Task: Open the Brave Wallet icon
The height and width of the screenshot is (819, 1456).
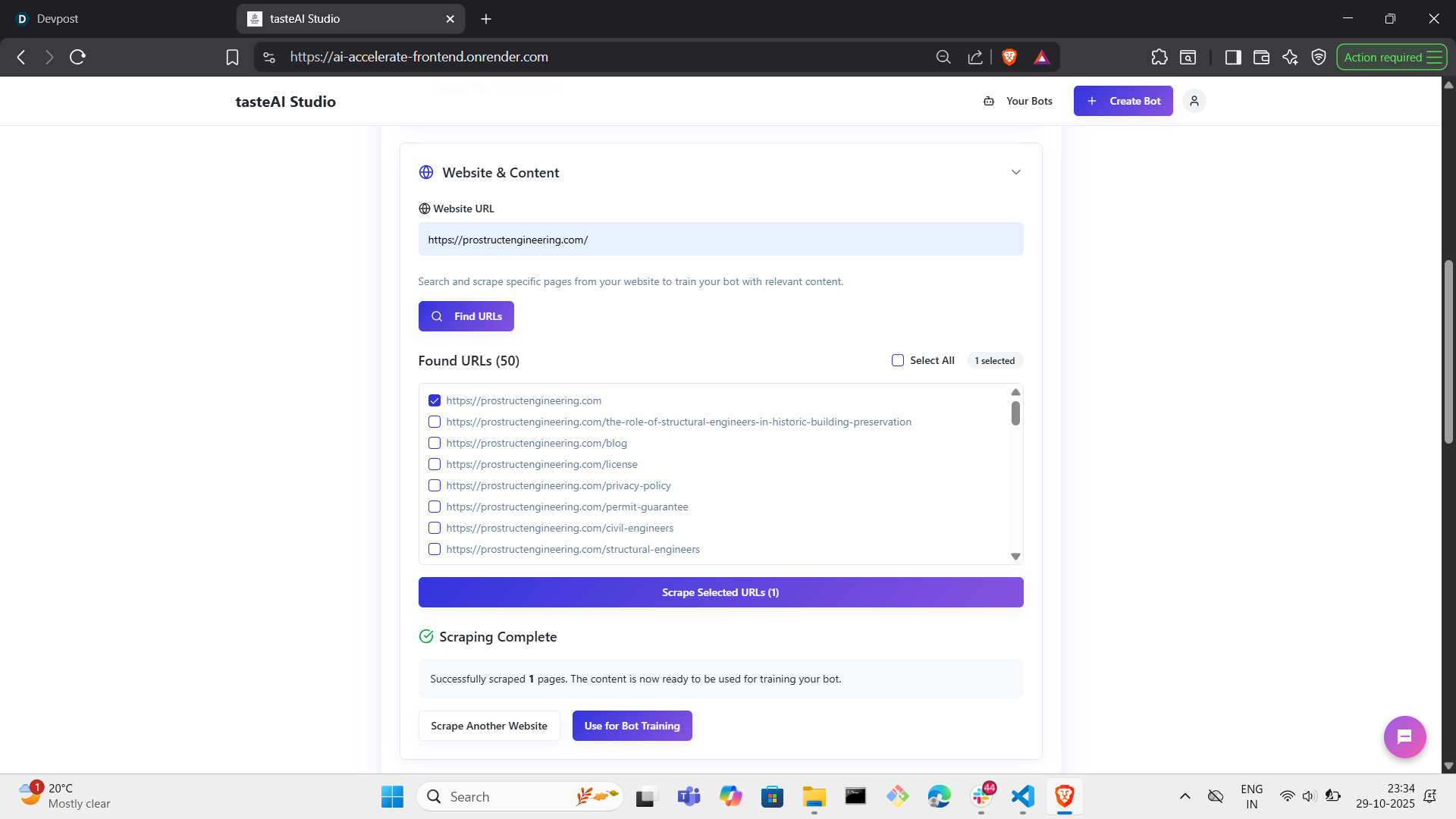Action: coord(1261,57)
